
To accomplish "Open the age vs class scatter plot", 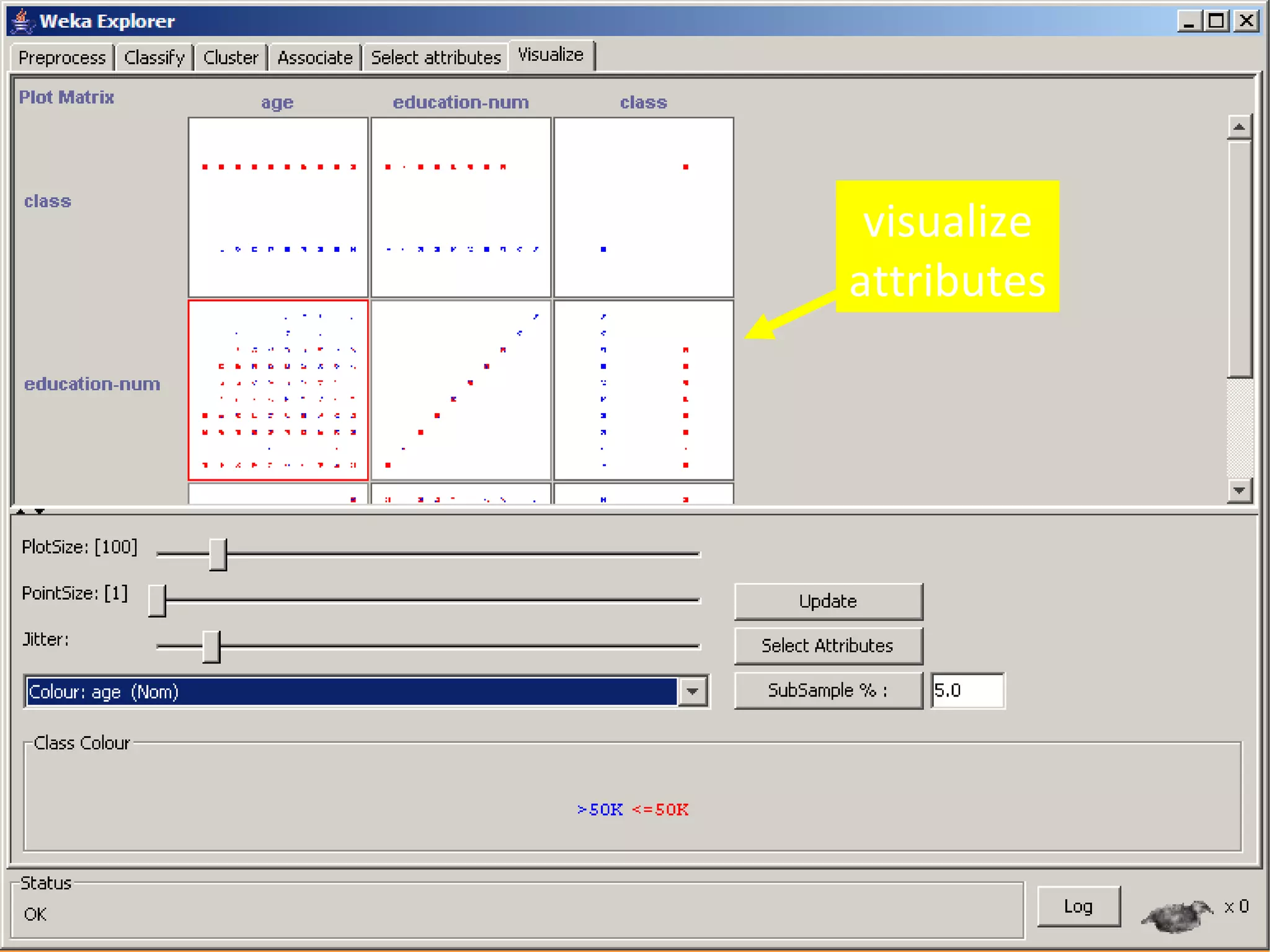I will 278,207.
